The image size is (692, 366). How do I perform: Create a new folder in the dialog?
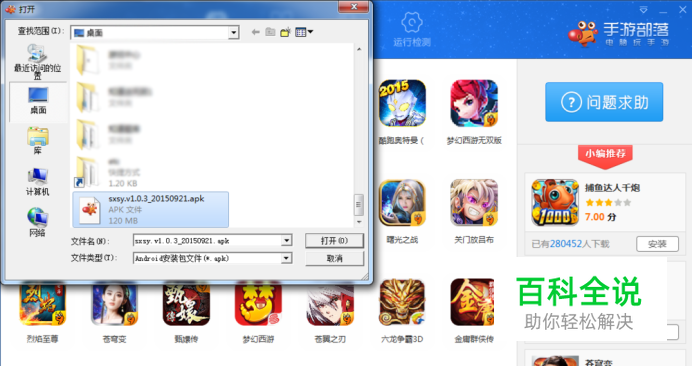click(285, 32)
